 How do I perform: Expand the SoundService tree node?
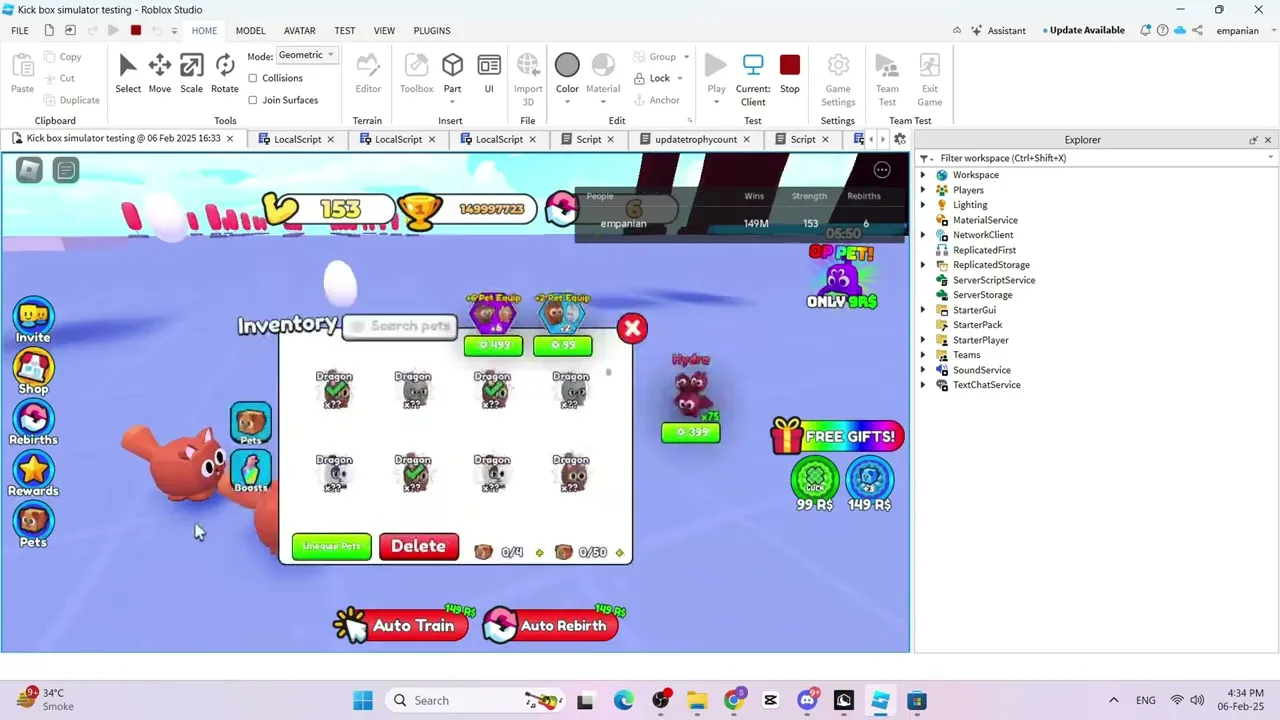[x=923, y=370]
